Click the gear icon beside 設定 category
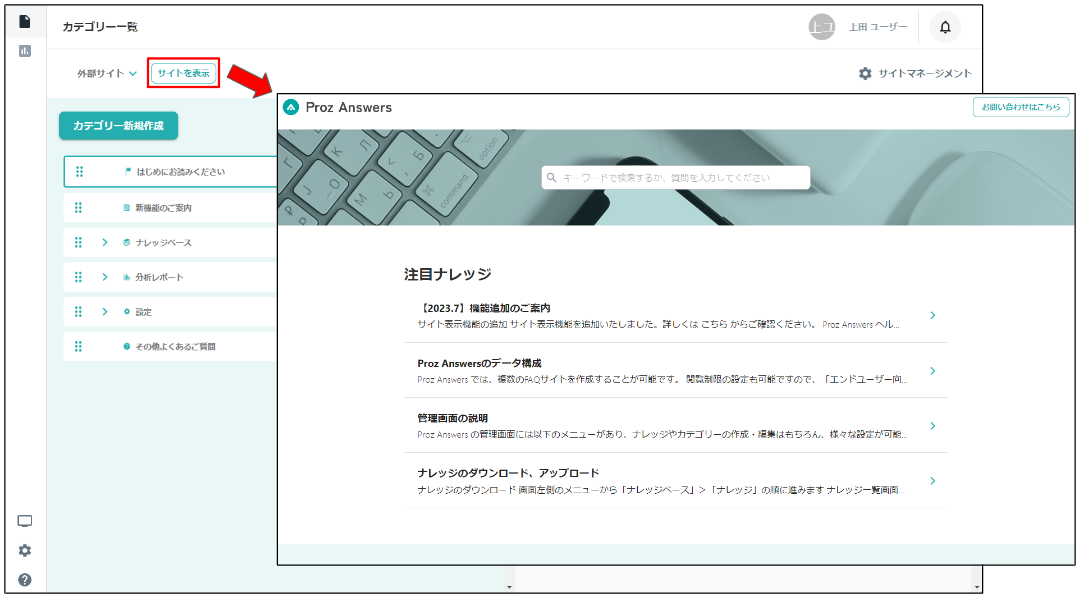This screenshot has height=597, width=1079. (x=127, y=312)
